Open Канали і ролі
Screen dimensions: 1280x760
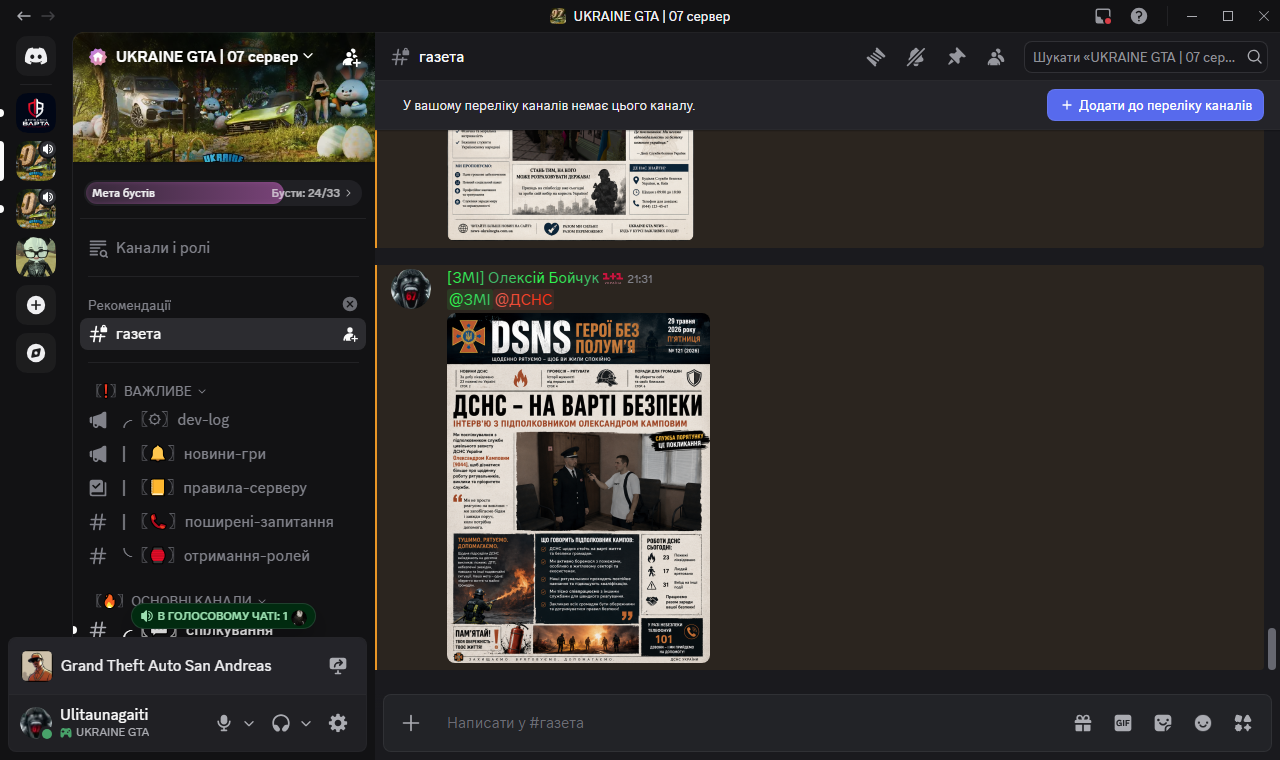click(x=223, y=248)
